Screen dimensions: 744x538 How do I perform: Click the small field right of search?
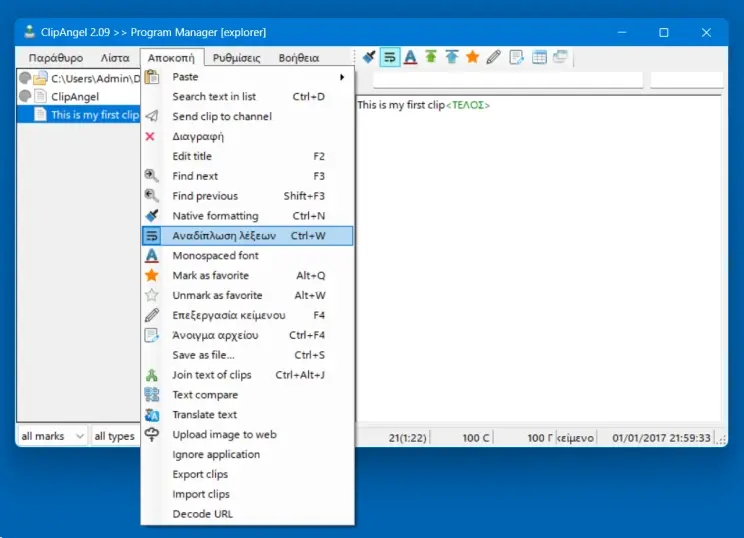coord(687,80)
